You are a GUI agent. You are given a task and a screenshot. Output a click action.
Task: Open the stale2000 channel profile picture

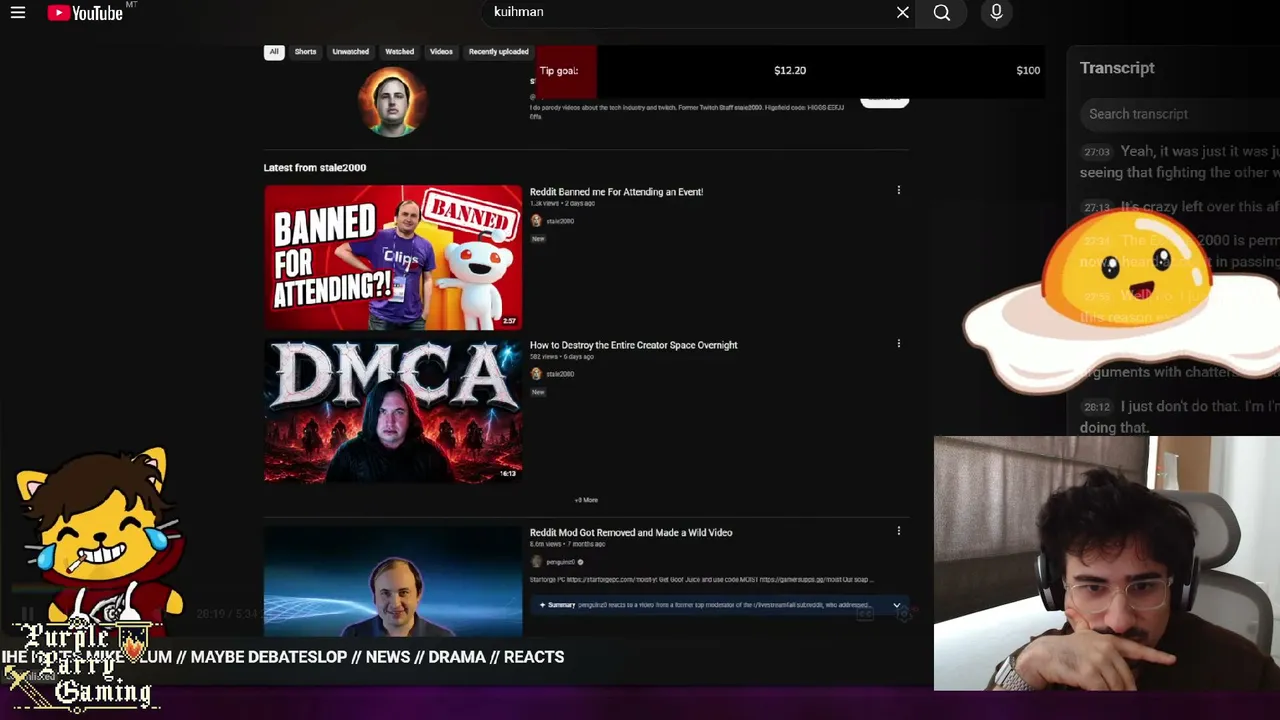pos(393,102)
